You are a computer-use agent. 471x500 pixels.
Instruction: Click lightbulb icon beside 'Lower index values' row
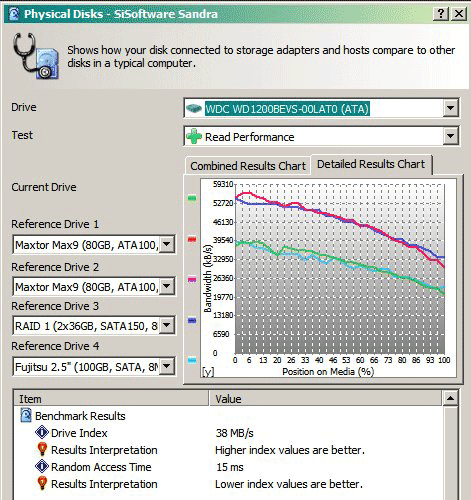[42, 483]
